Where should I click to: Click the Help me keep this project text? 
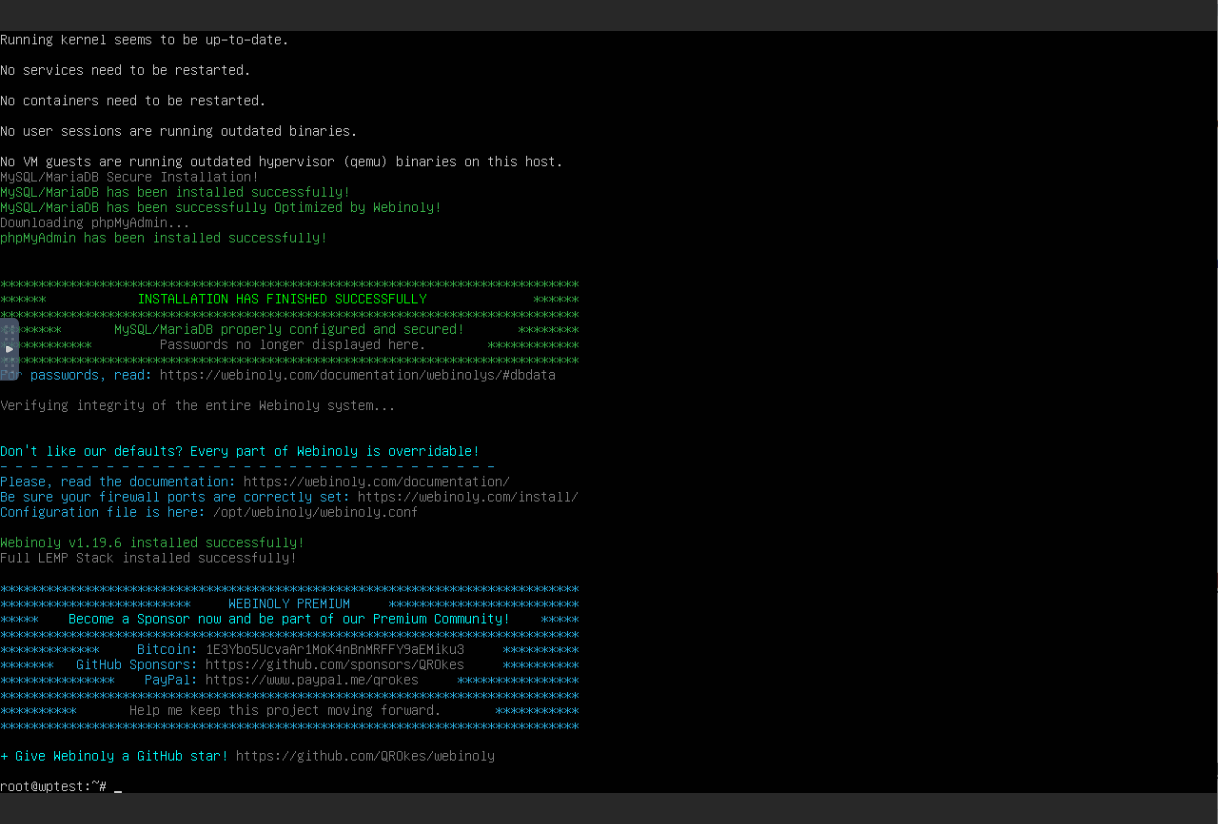tap(284, 710)
